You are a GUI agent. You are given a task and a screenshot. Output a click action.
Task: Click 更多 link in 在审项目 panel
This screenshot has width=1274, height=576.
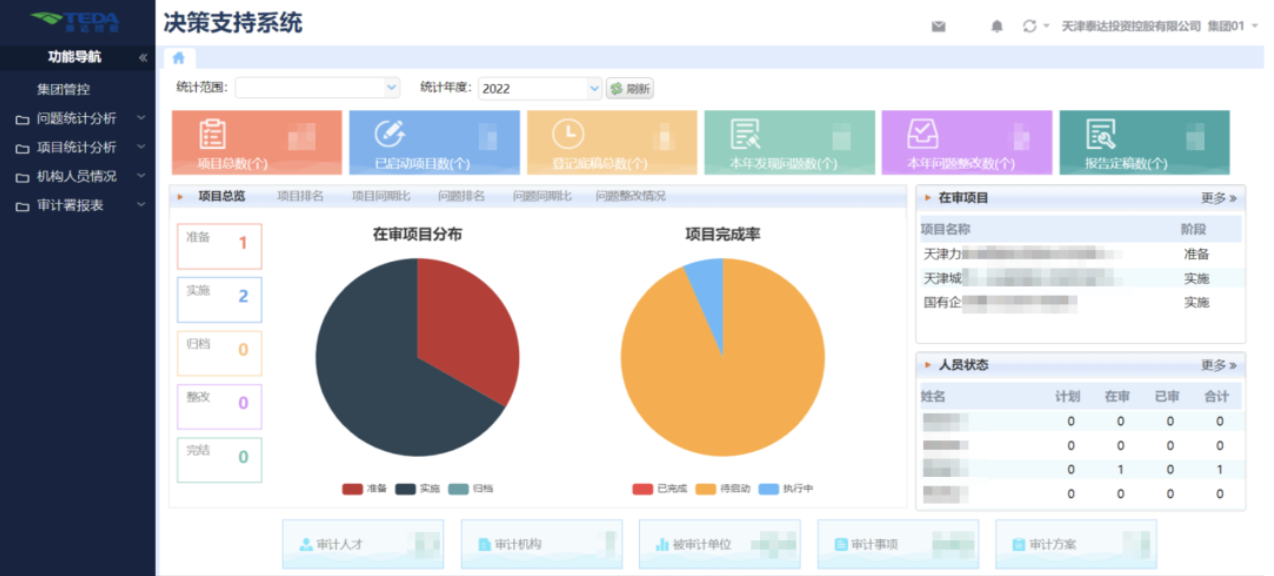(x=1218, y=198)
